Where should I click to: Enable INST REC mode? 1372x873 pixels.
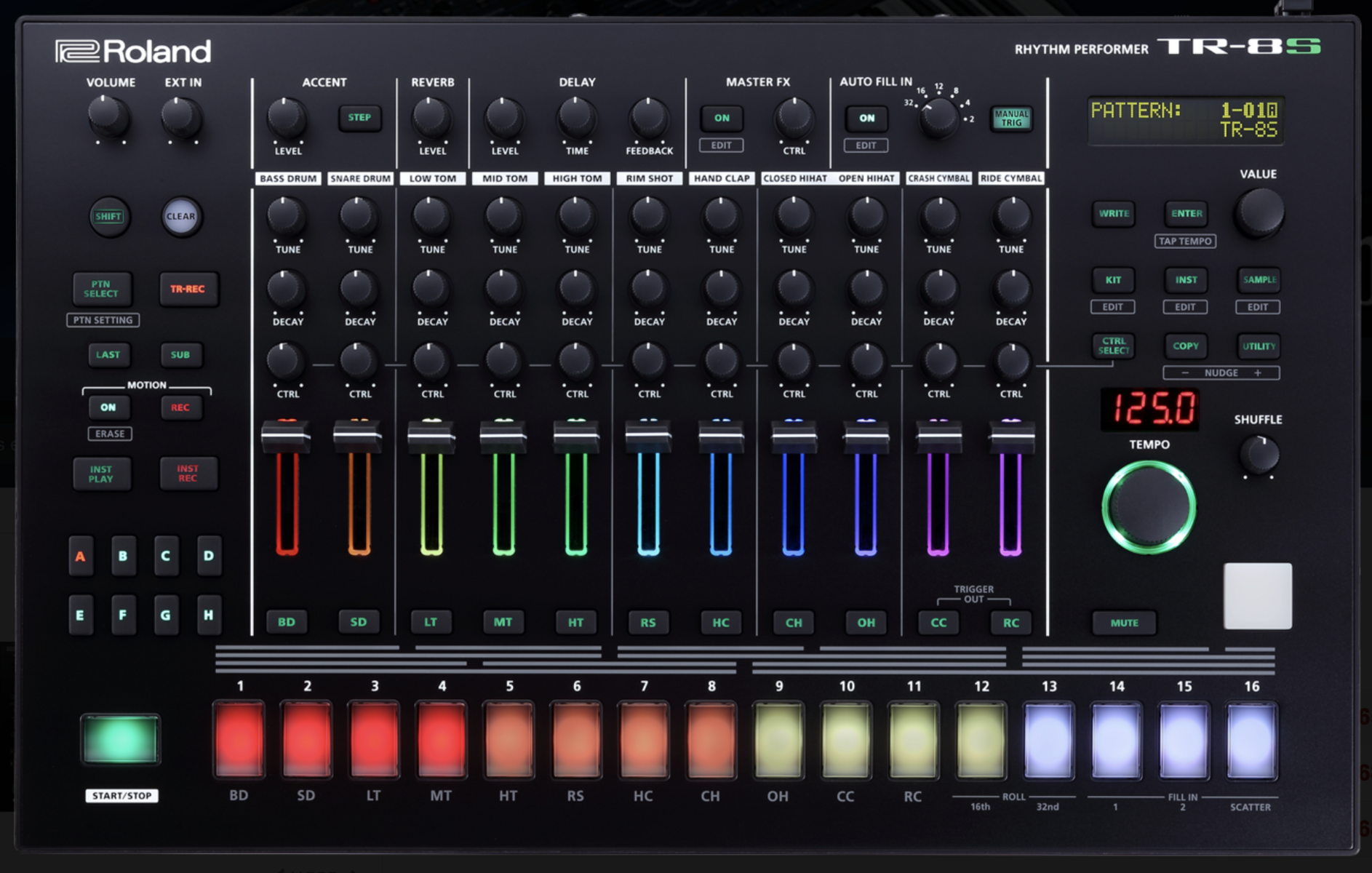click(x=188, y=474)
